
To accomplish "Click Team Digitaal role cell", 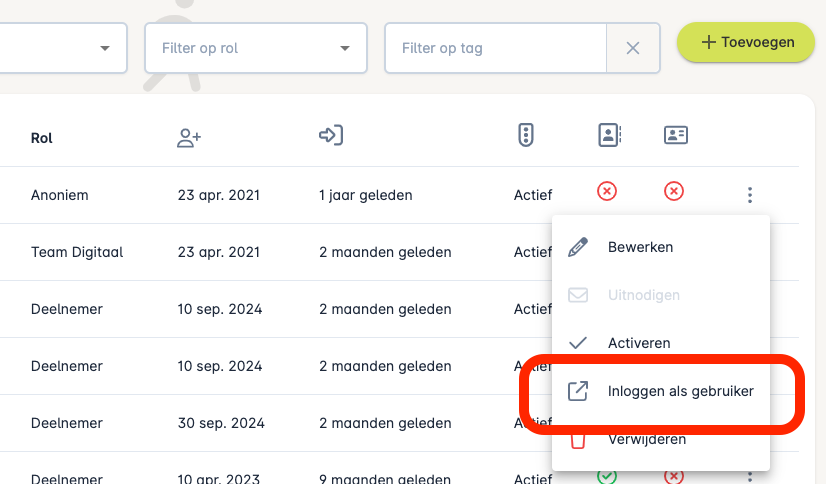I will click(77, 252).
